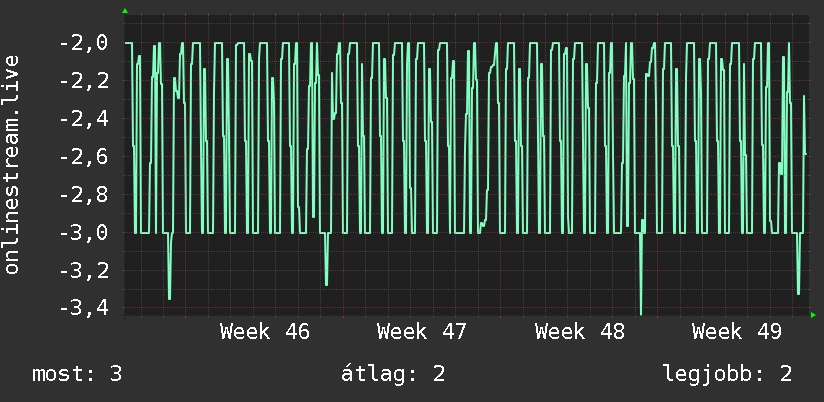Click the '-2,6' y-axis value
This screenshot has height=402, width=824.
(84, 157)
